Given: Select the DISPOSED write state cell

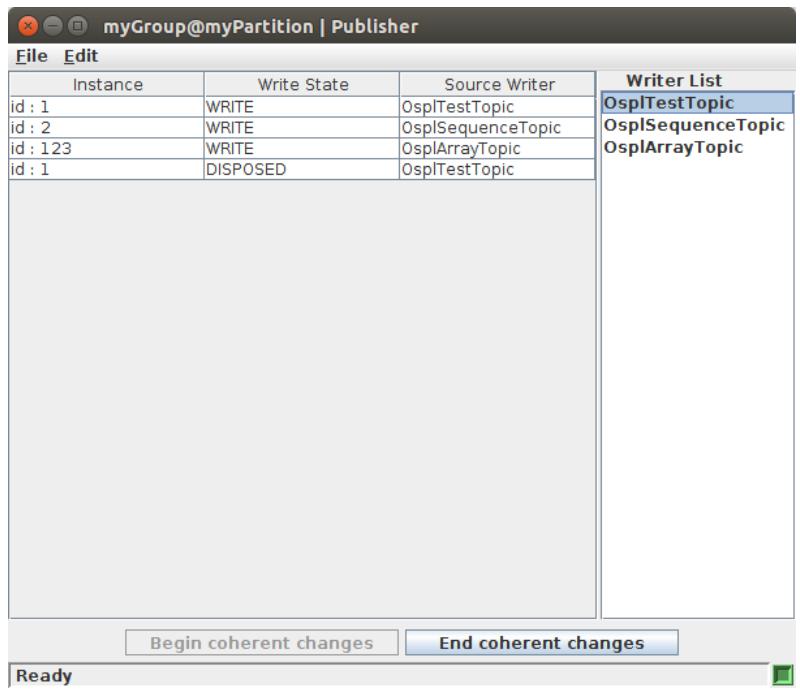Looking at the screenshot, I should (x=302, y=169).
